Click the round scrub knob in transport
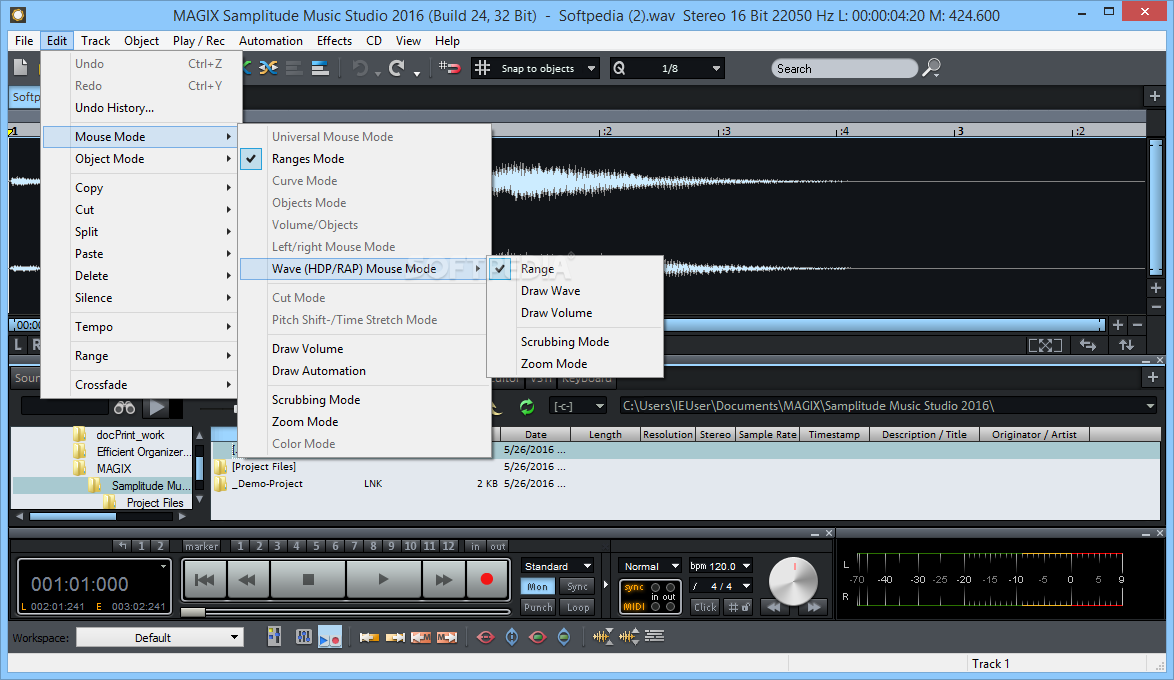The height and width of the screenshot is (680, 1174). click(x=793, y=581)
